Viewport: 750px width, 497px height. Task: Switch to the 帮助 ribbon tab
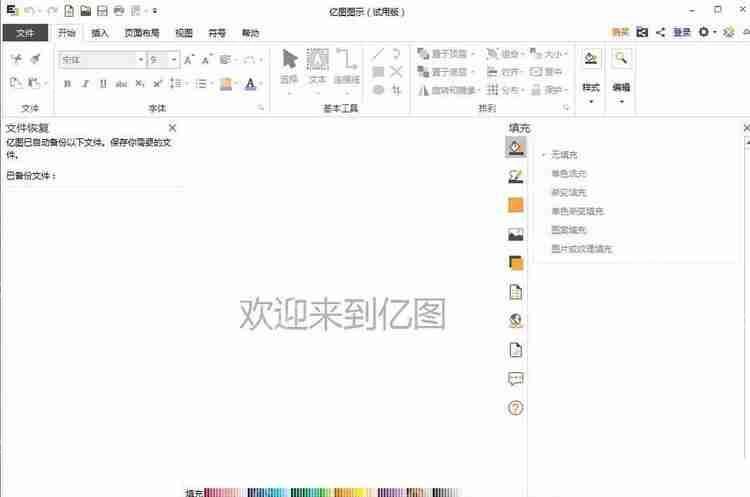(x=251, y=33)
